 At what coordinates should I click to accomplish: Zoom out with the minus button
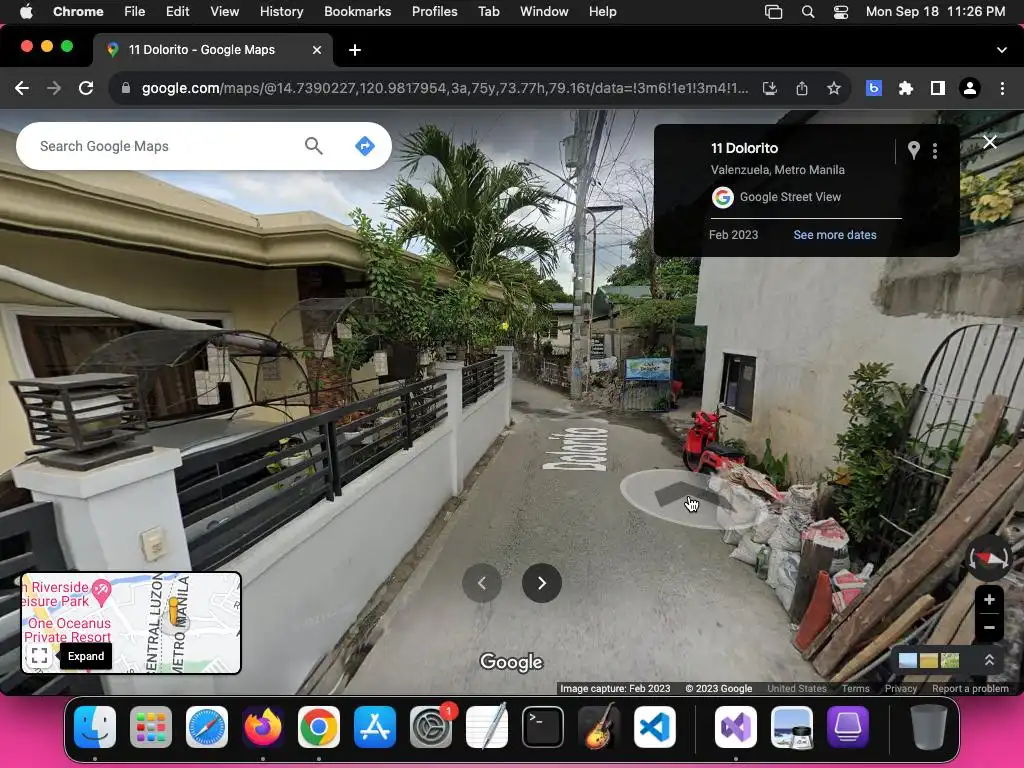click(x=989, y=627)
